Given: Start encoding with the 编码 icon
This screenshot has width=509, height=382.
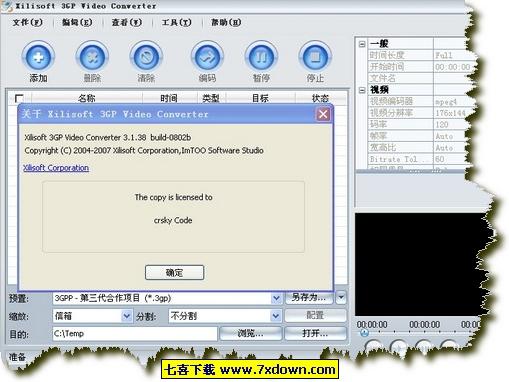Looking at the screenshot, I should [207, 57].
